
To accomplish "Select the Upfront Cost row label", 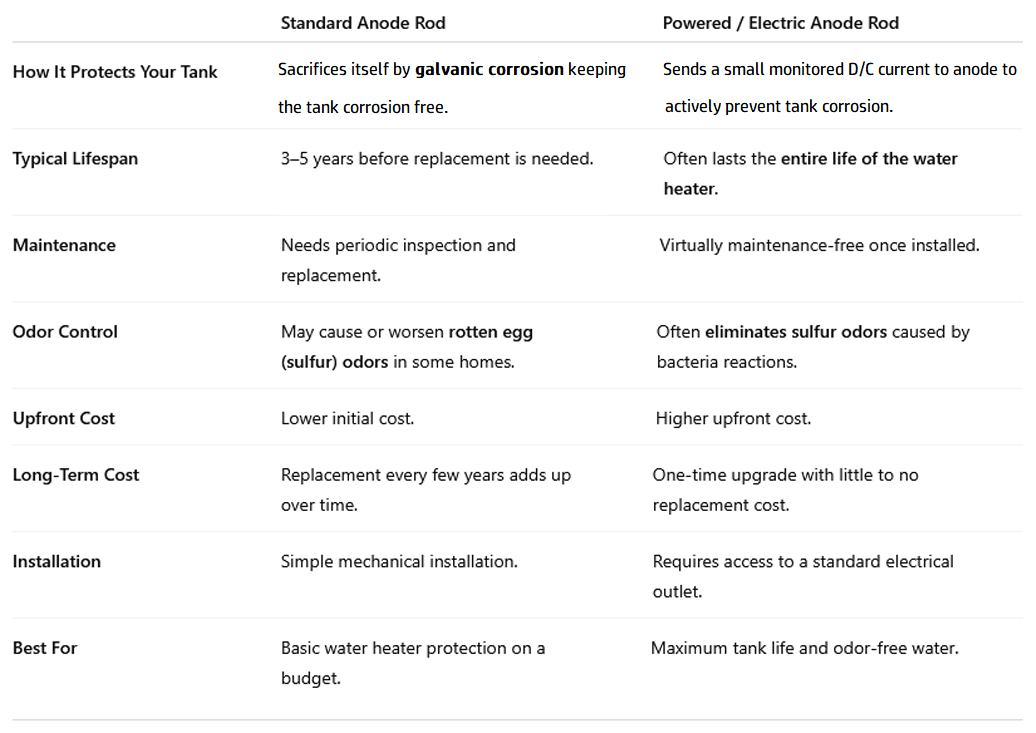I will [x=63, y=418].
